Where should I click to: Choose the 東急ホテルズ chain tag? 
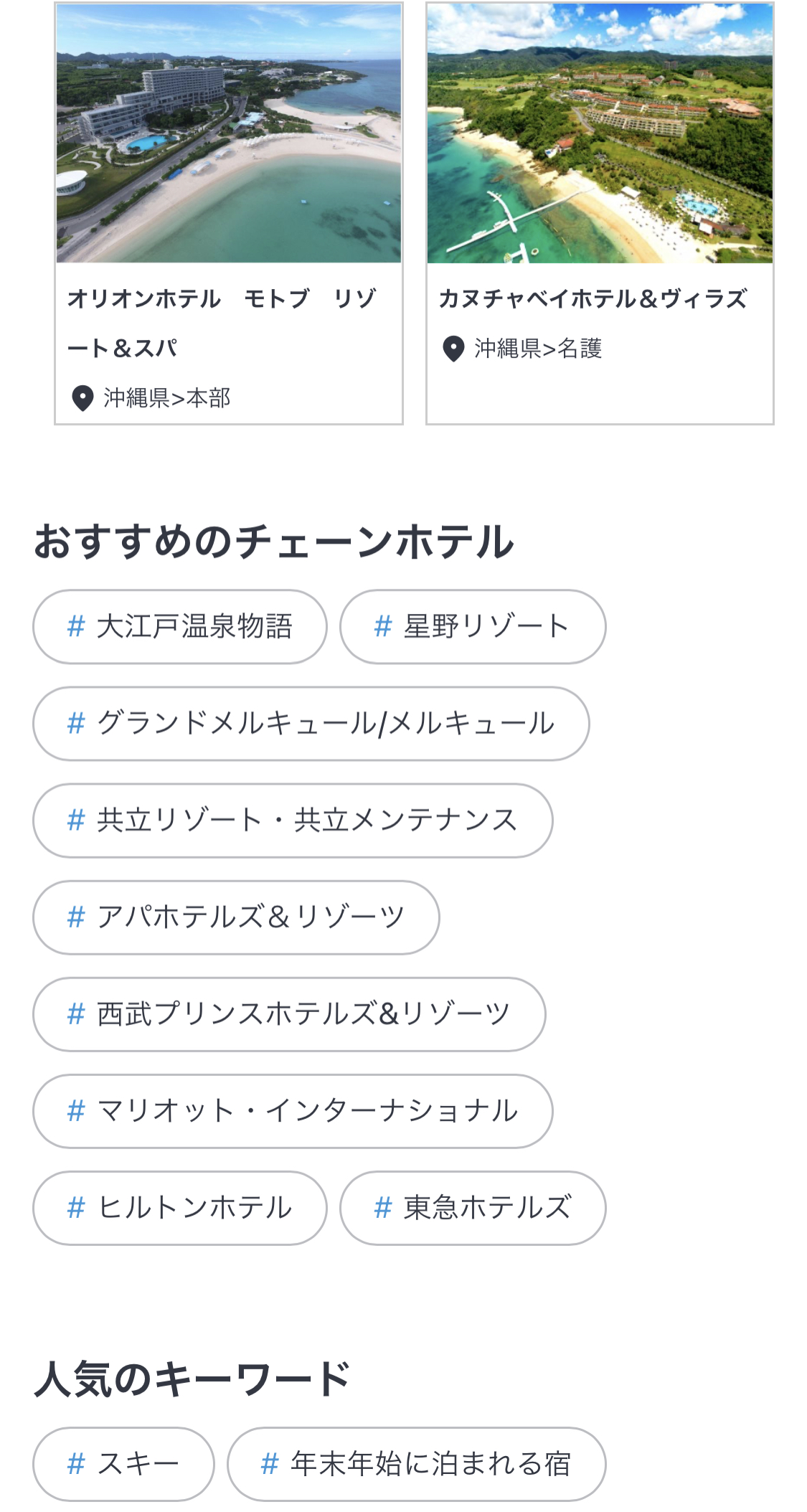point(473,1208)
